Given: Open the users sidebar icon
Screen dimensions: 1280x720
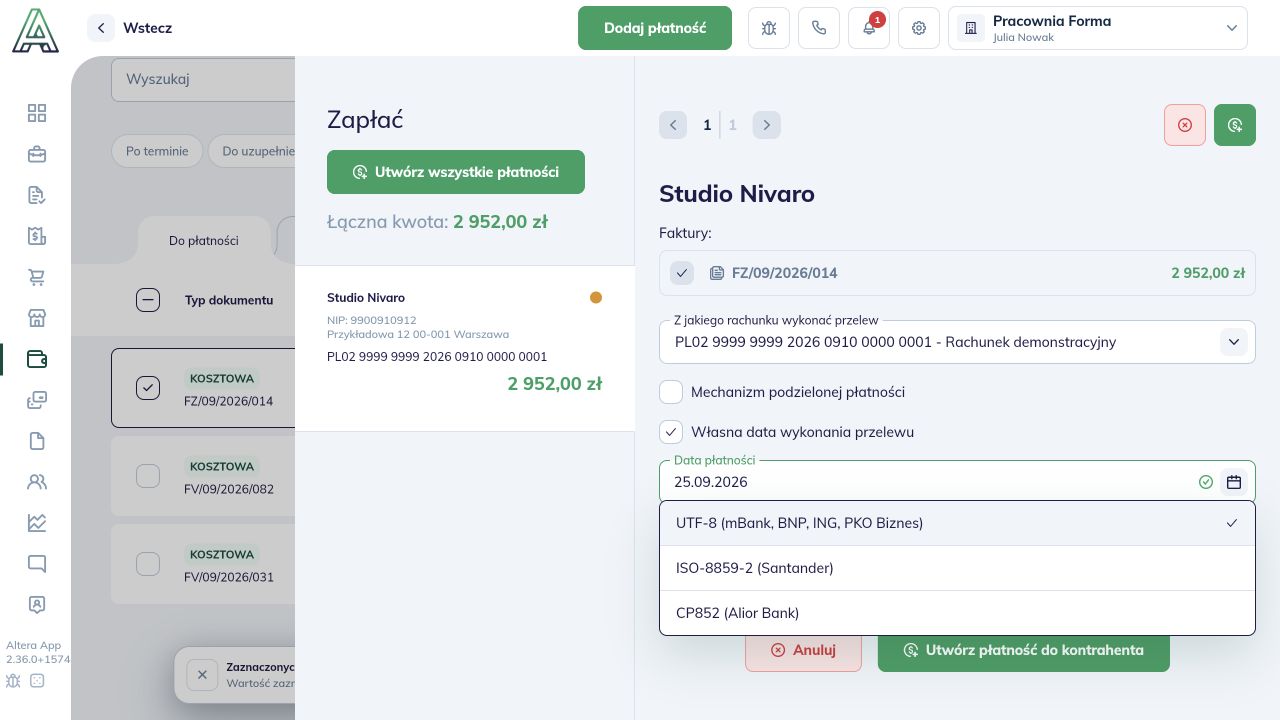Looking at the screenshot, I should pos(37,482).
